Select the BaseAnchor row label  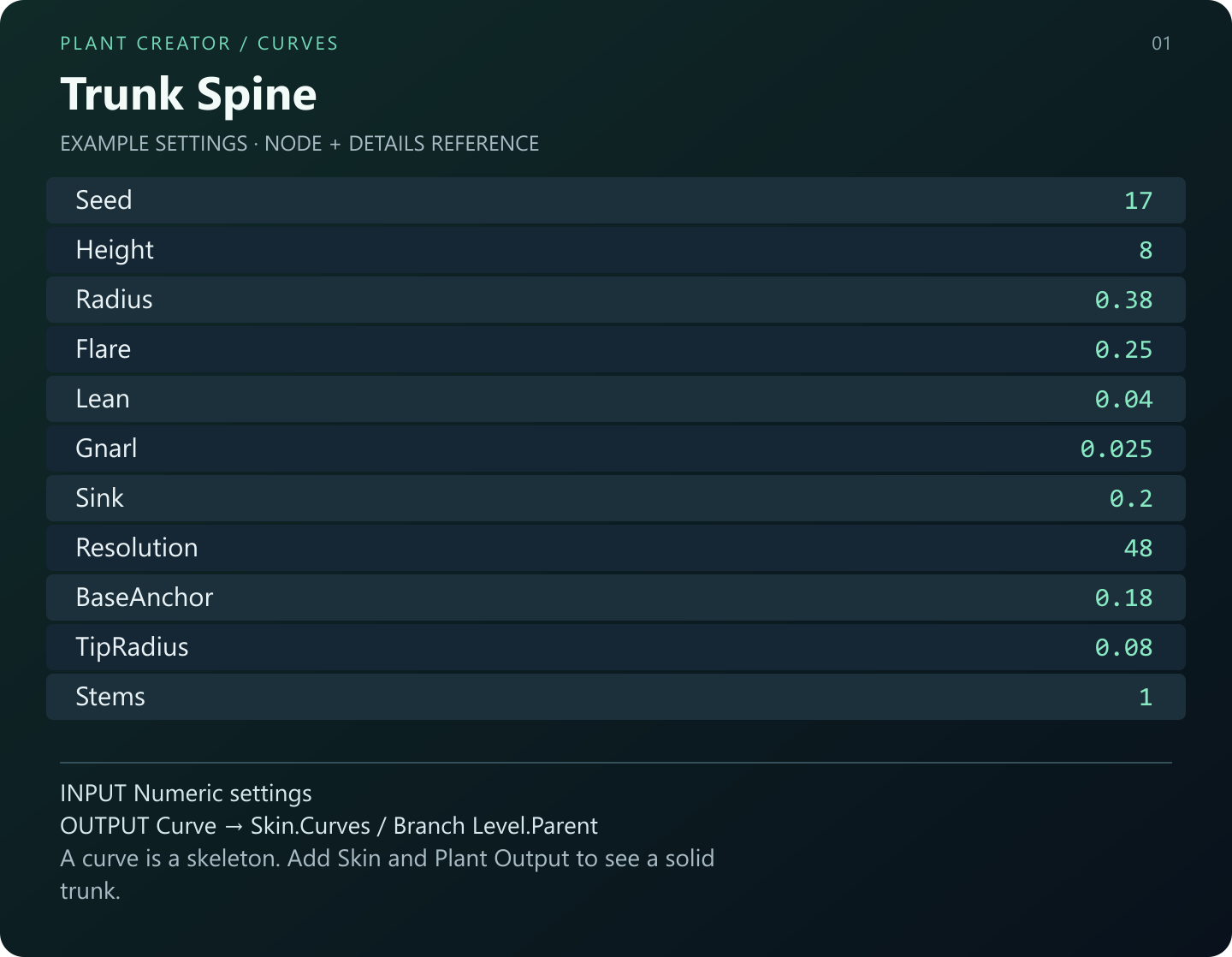click(145, 597)
